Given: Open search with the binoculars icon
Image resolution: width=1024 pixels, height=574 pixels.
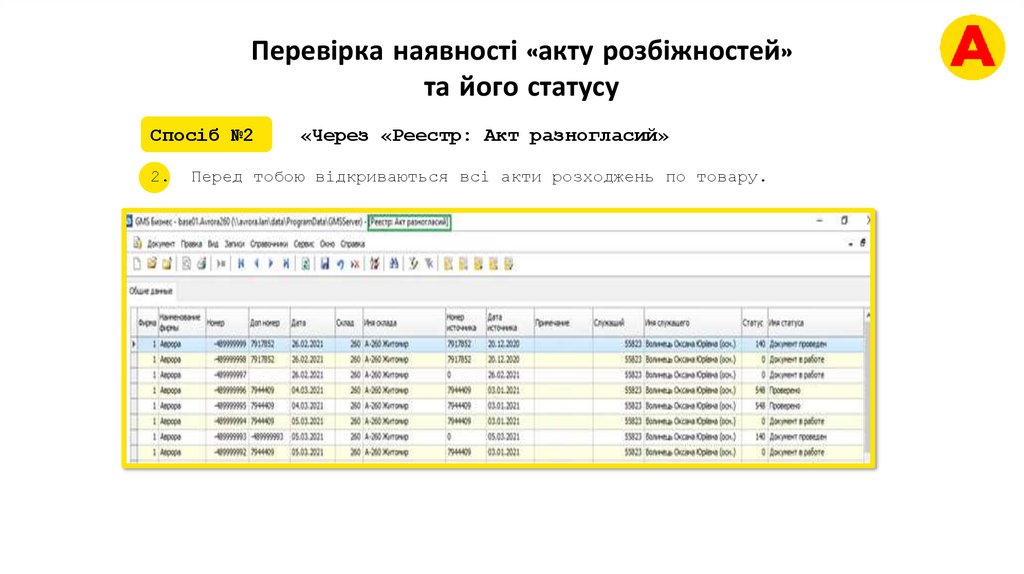Looking at the screenshot, I should point(394,264).
